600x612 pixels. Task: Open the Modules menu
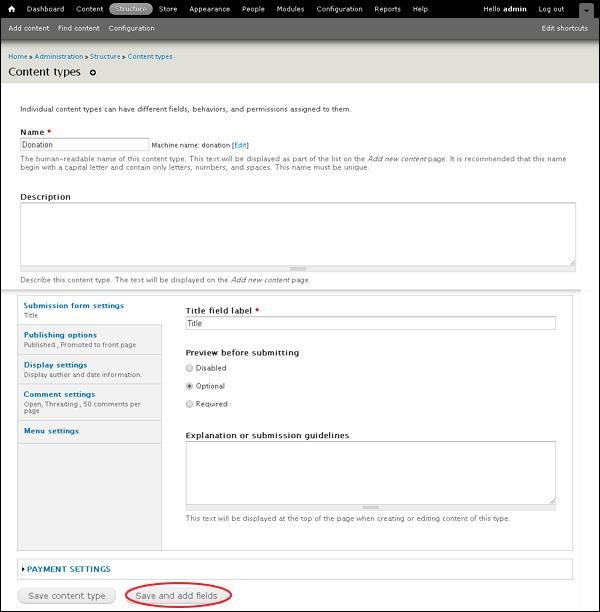click(x=290, y=9)
